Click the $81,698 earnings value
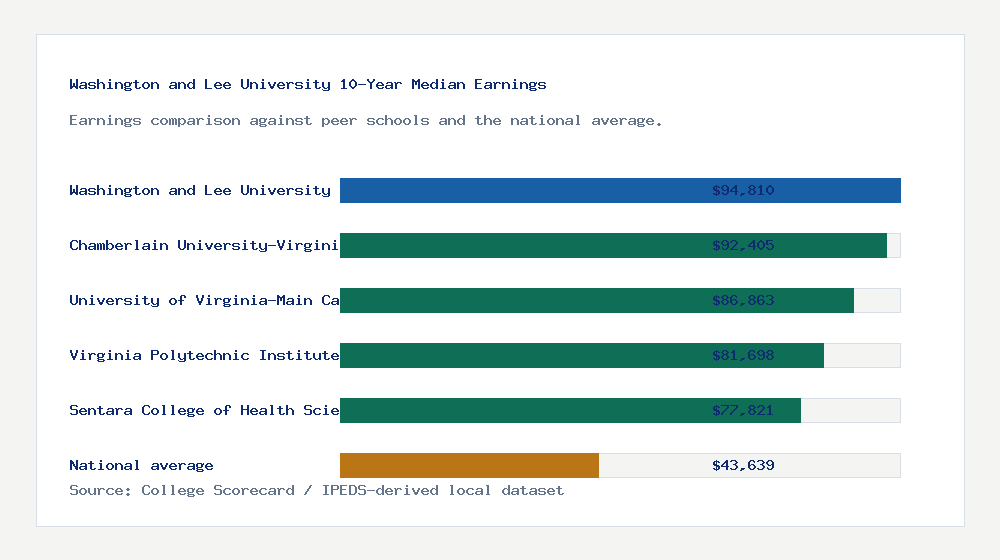Viewport: 1000px width, 560px height. tap(743, 355)
